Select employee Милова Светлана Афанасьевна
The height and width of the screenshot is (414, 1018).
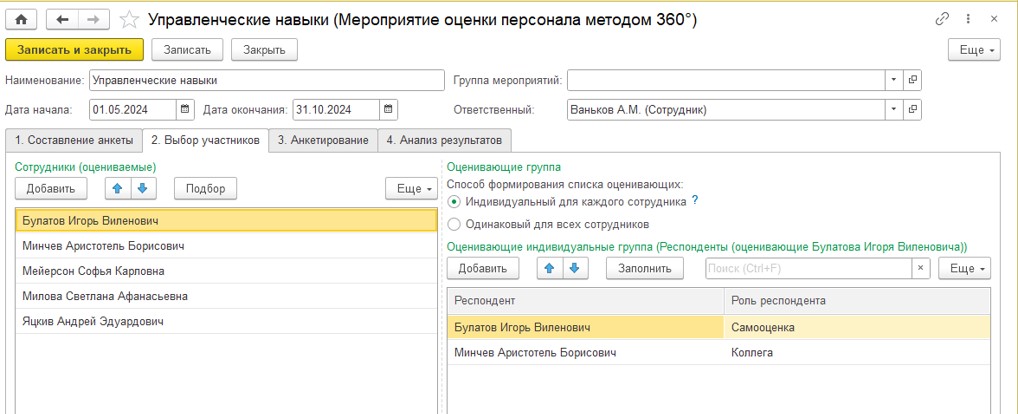point(227,296)
